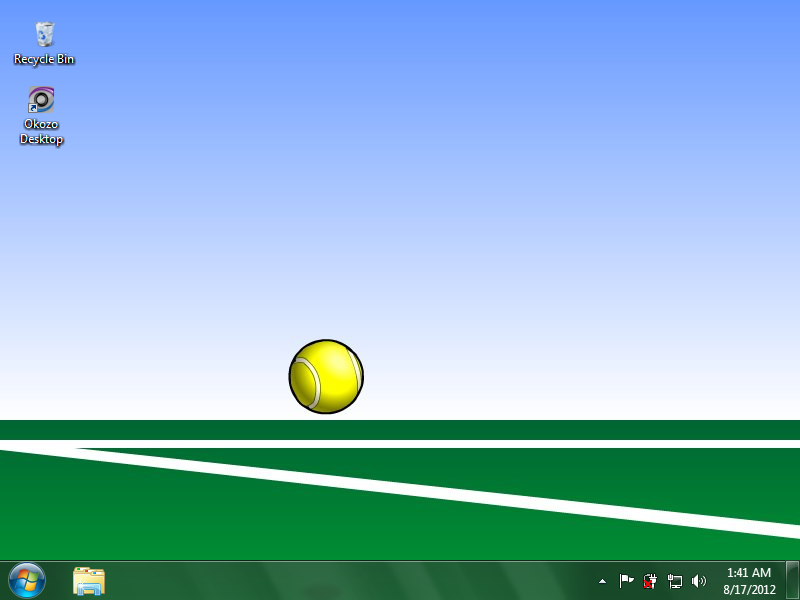Image resolution: width=800 pixels, height=600 pixels.
Task: Click the 1:41 AM clock in the taskbar
Action: [748, 572]
